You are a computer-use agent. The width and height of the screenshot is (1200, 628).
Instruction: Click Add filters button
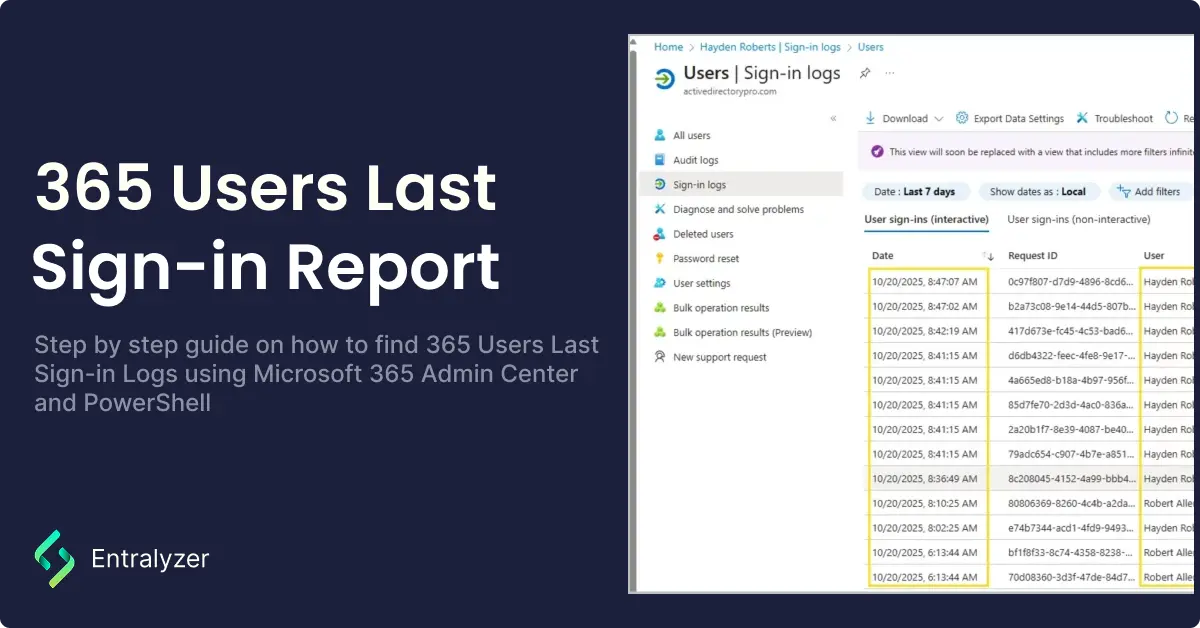pos(1149,191)
